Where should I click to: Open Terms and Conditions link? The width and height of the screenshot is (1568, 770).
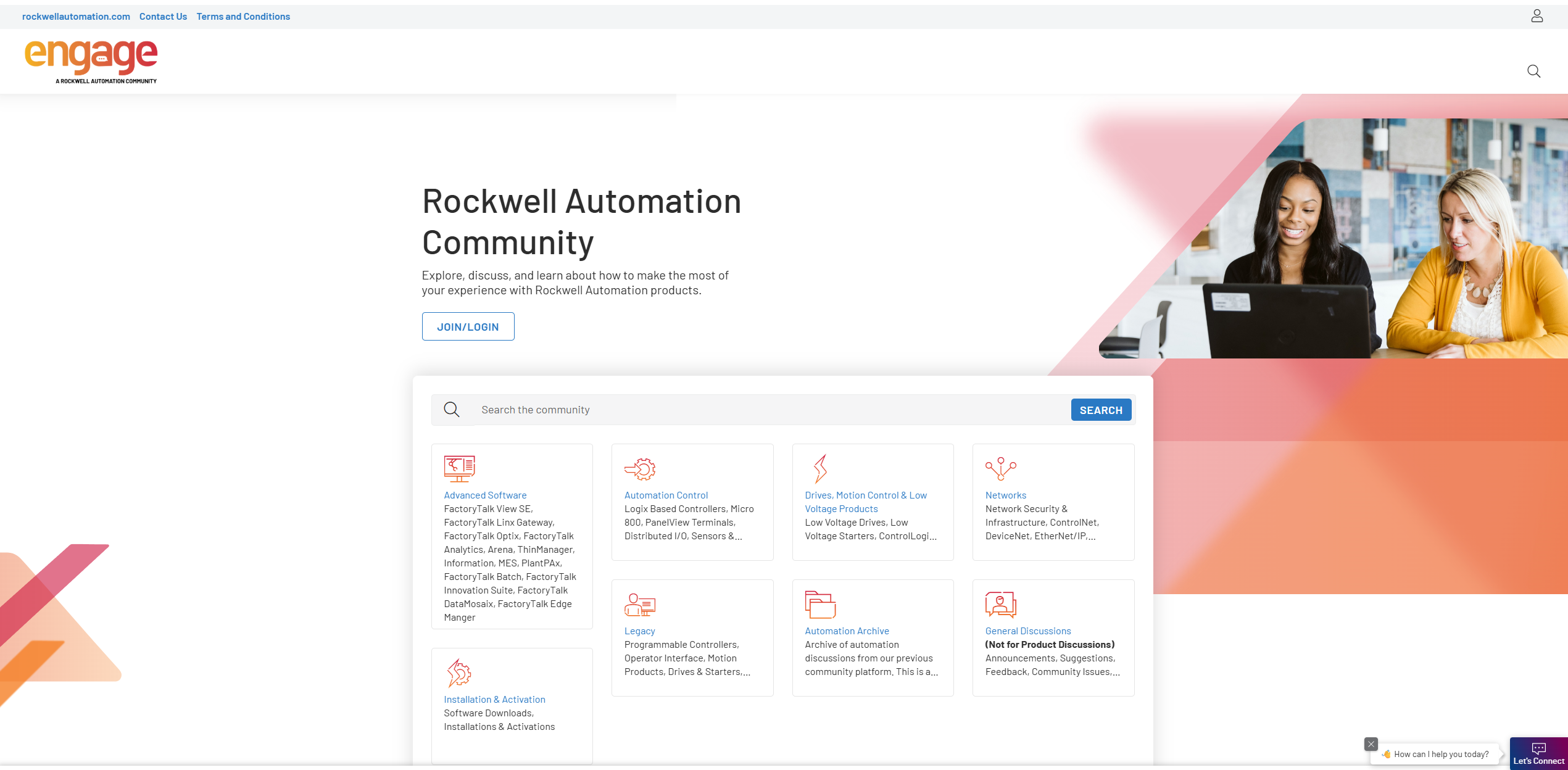[243, 17]
